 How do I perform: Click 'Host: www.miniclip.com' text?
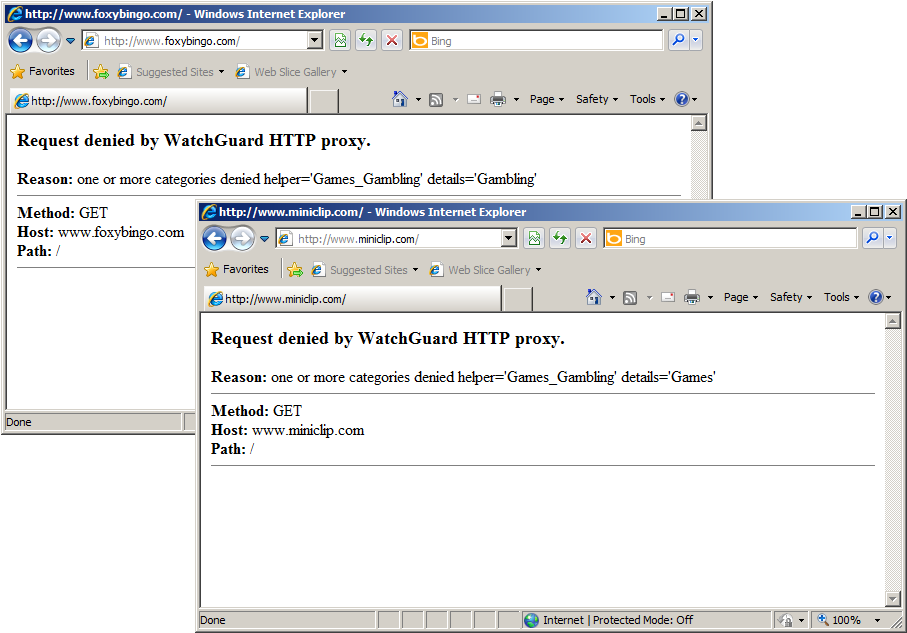click(287, 430)
